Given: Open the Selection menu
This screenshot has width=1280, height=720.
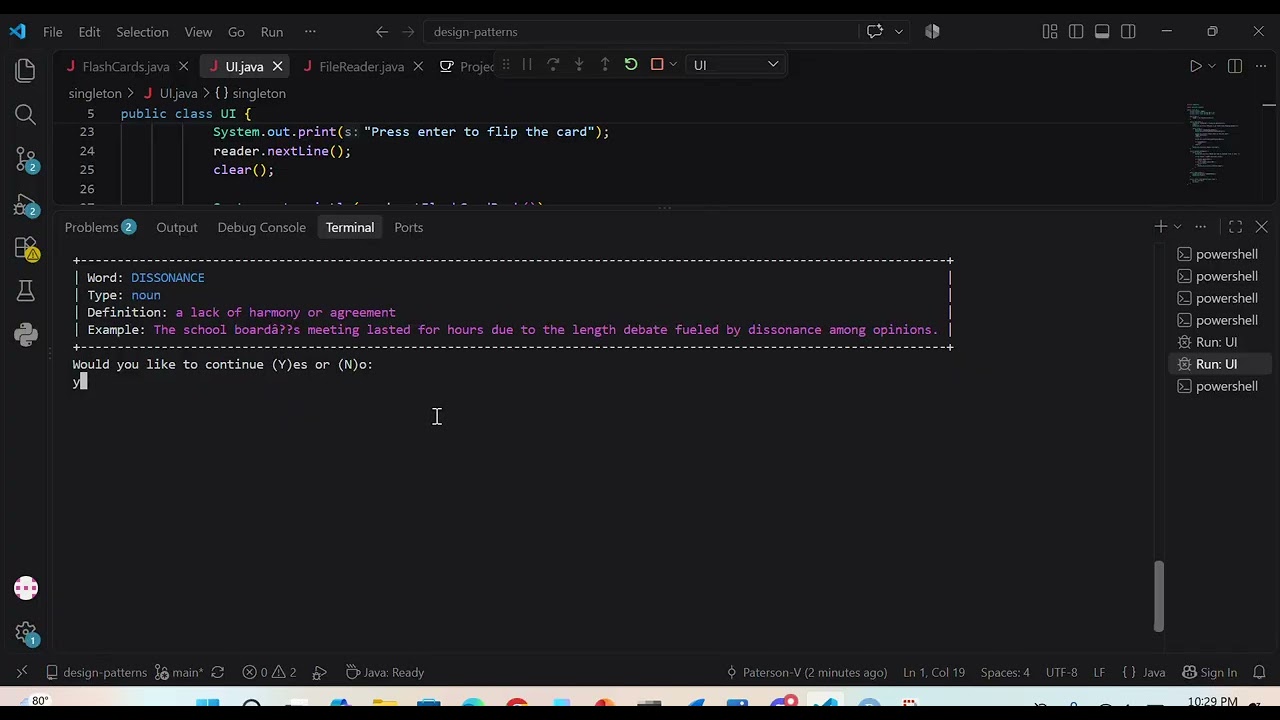Looking at the screenshot, I should [142, 32].
